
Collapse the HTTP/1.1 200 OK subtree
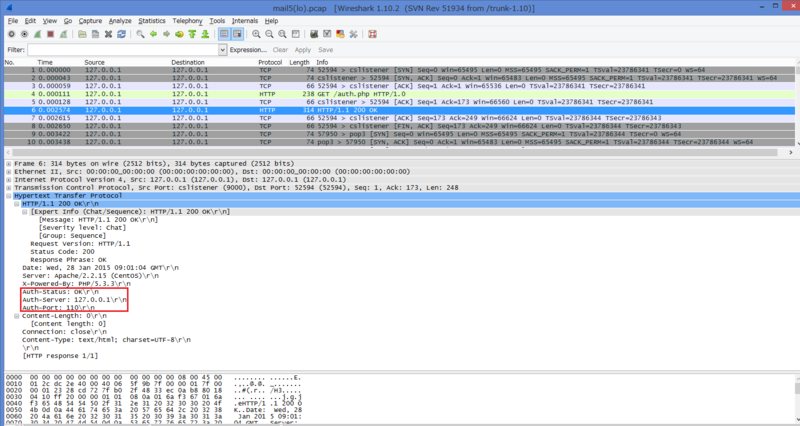click(x=17, y=204)
